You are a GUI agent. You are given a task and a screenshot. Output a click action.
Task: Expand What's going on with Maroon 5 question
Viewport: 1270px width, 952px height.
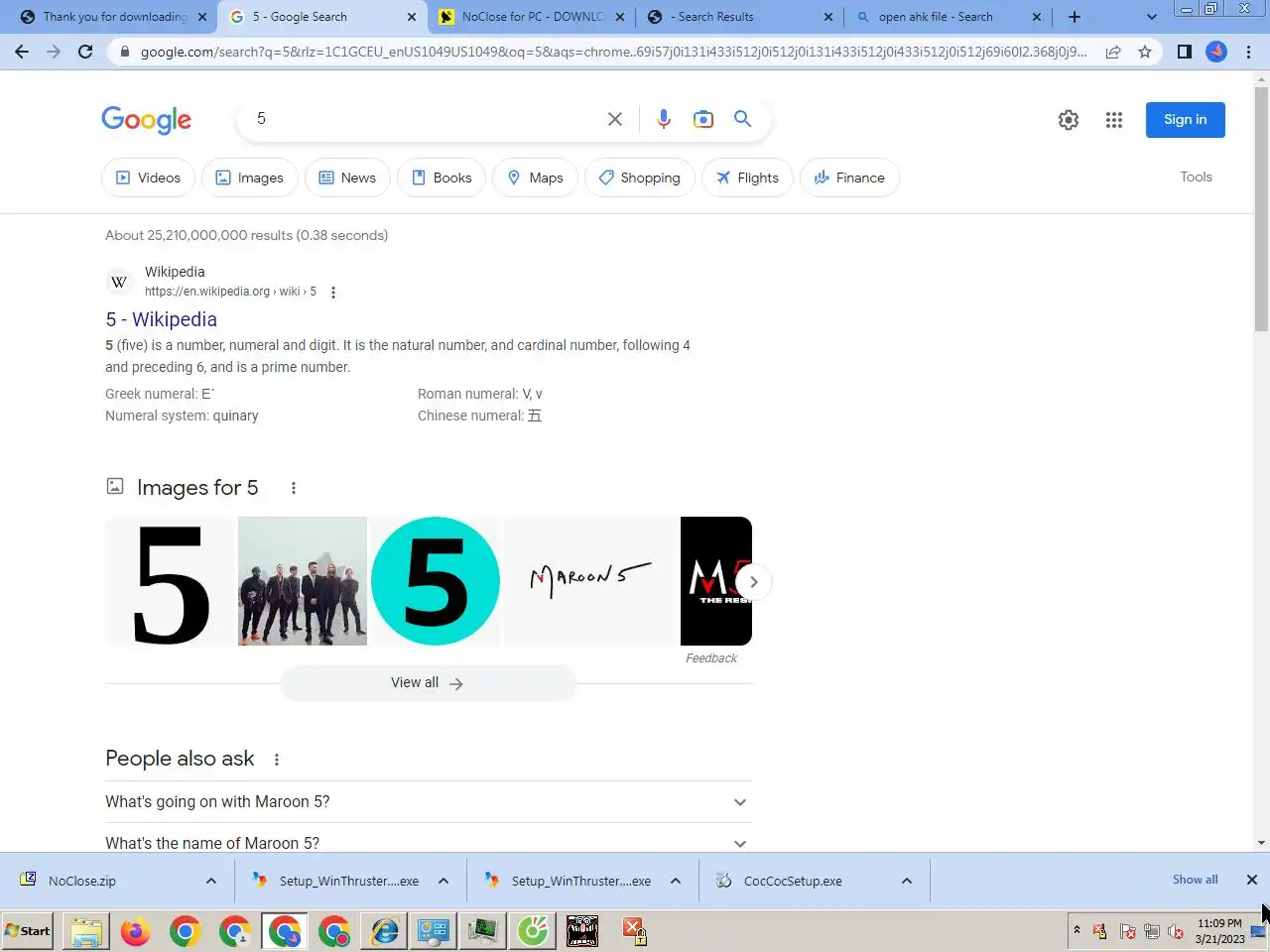pos(429,802)
